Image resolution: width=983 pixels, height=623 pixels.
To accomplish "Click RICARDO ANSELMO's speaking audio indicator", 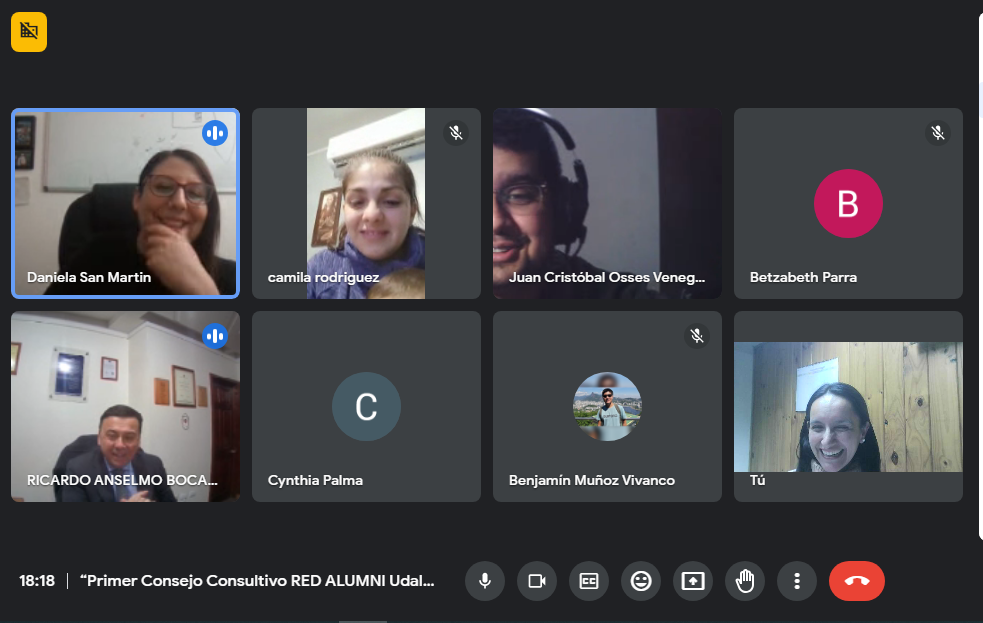I will click(215, 336).
